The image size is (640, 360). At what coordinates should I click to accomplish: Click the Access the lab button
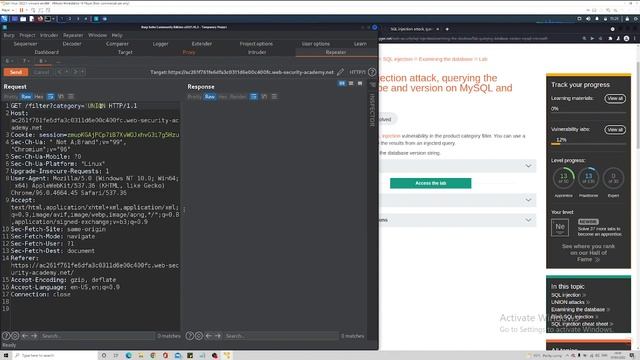431,183
